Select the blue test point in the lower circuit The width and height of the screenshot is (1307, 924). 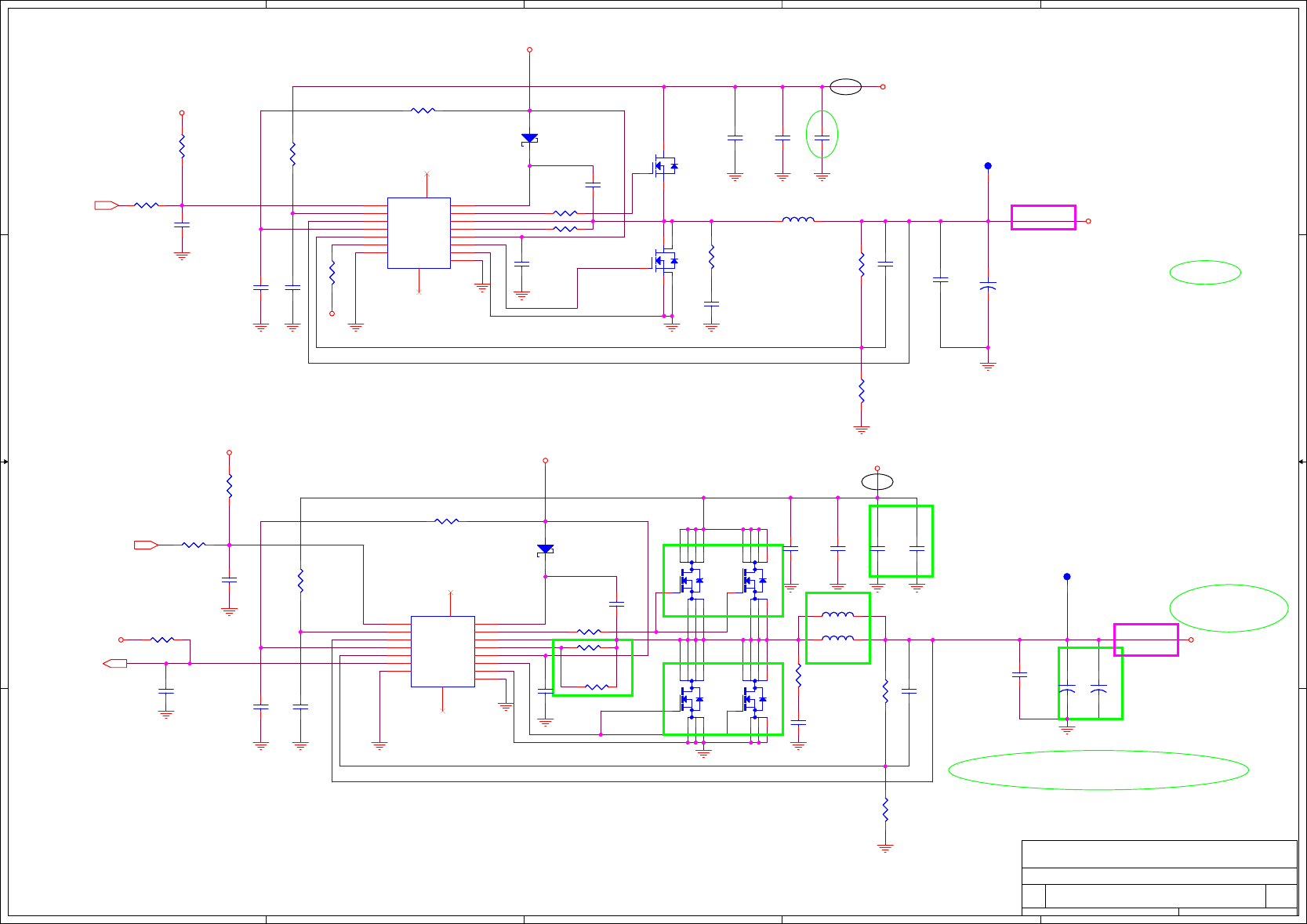[1067, 577]
